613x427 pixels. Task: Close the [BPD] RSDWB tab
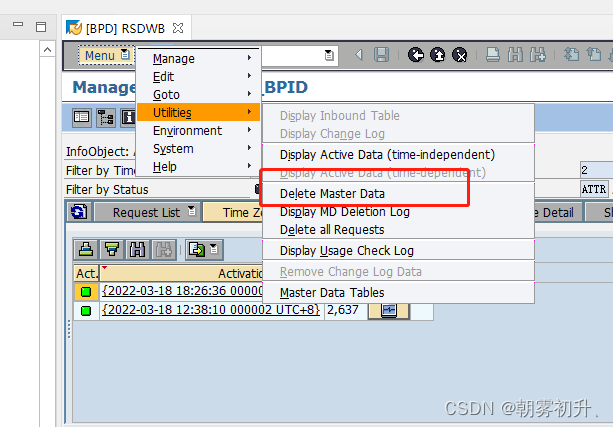tap(178, 28)
